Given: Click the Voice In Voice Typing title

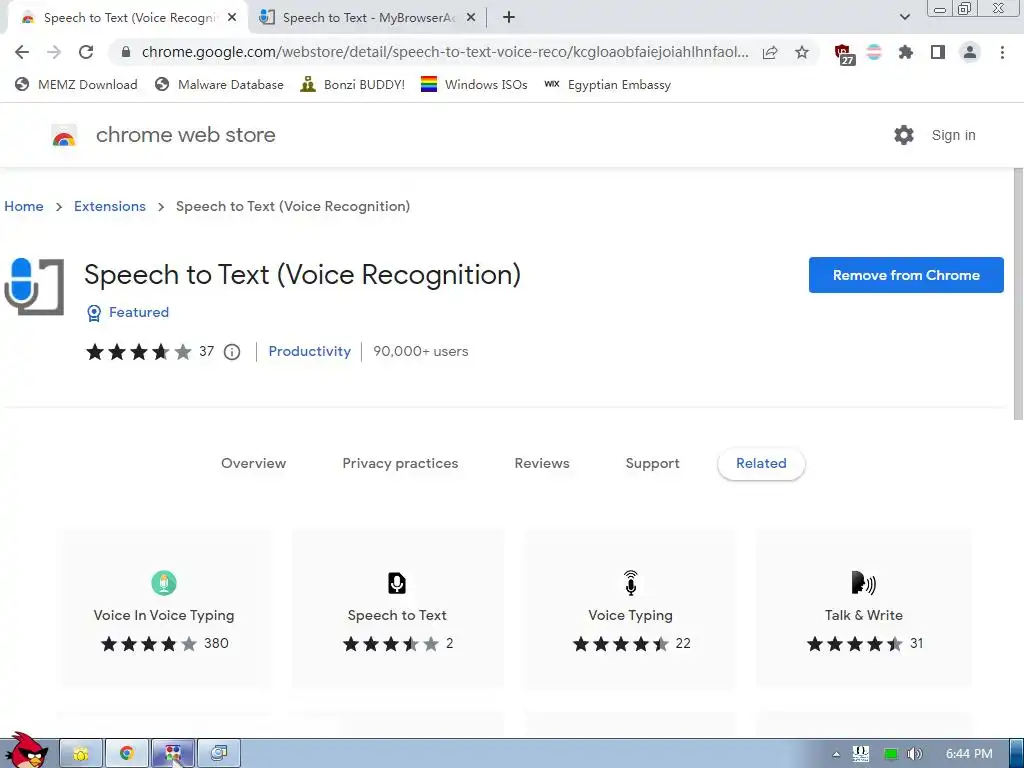Looking at the screenshot, I should click(x=164, y=615).
